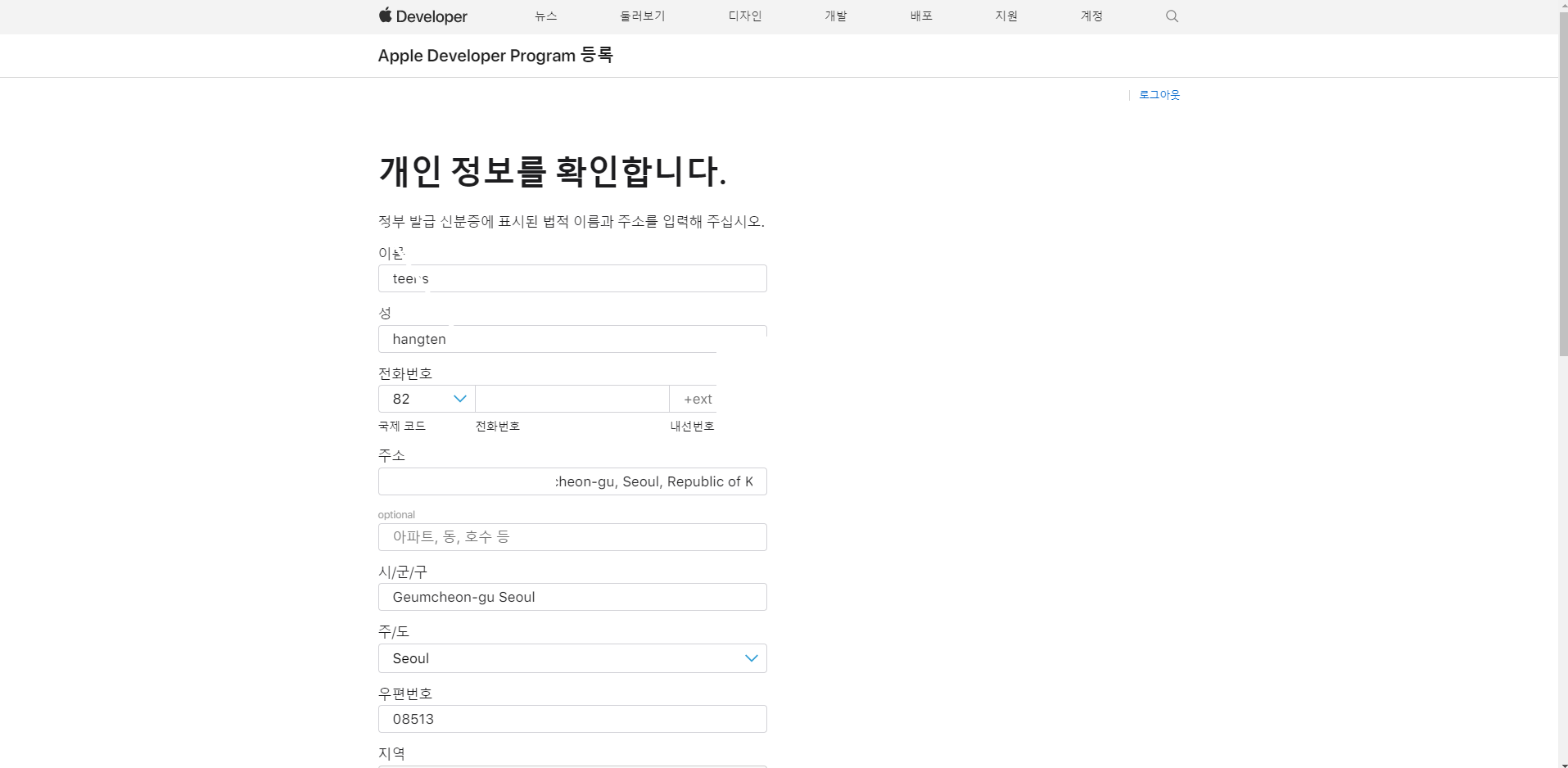
Task: Visit the 계정 navigation item
Action: pos(1091,16)
